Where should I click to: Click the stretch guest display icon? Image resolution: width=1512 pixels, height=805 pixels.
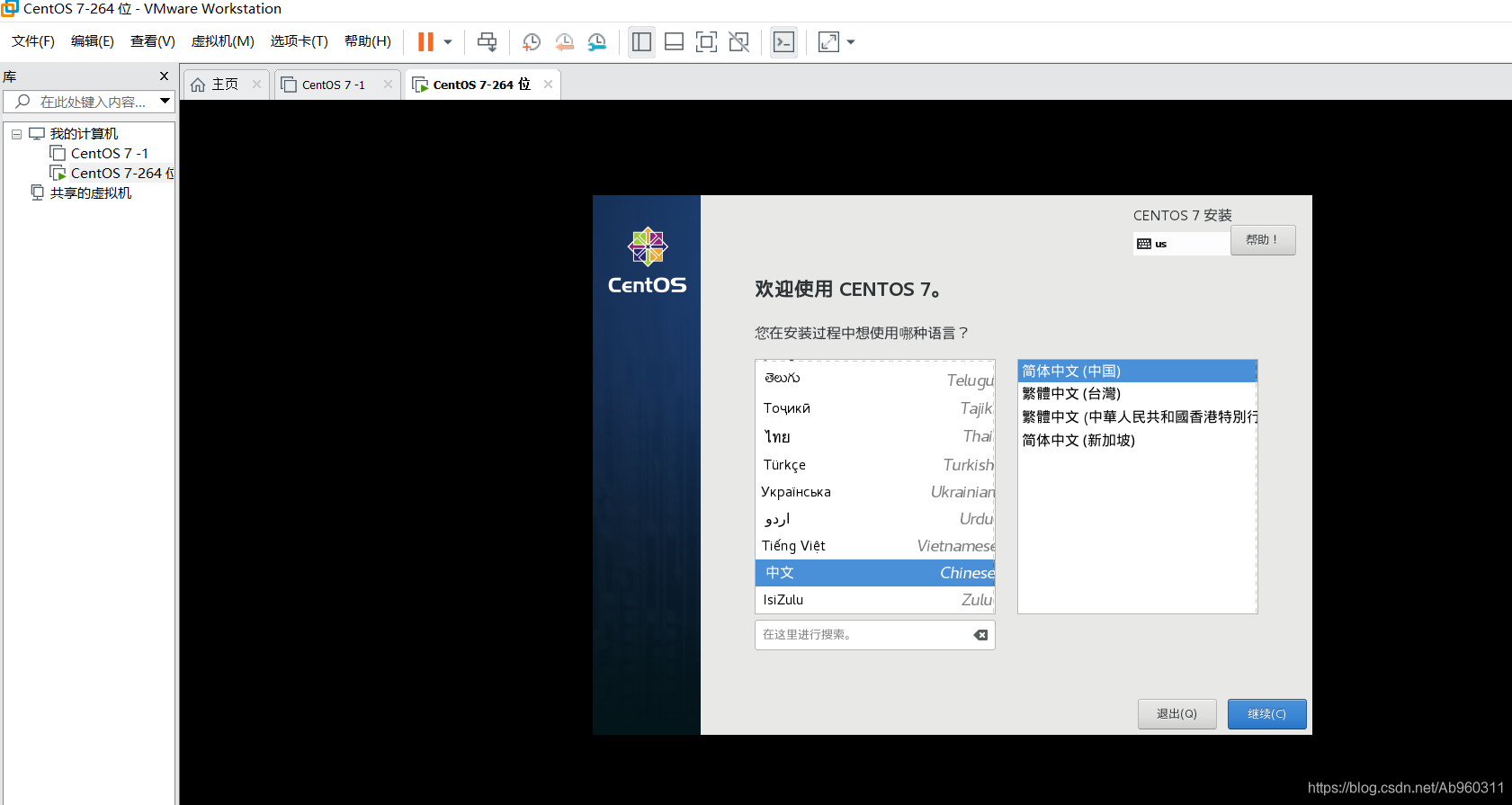[x=828, y=41]
